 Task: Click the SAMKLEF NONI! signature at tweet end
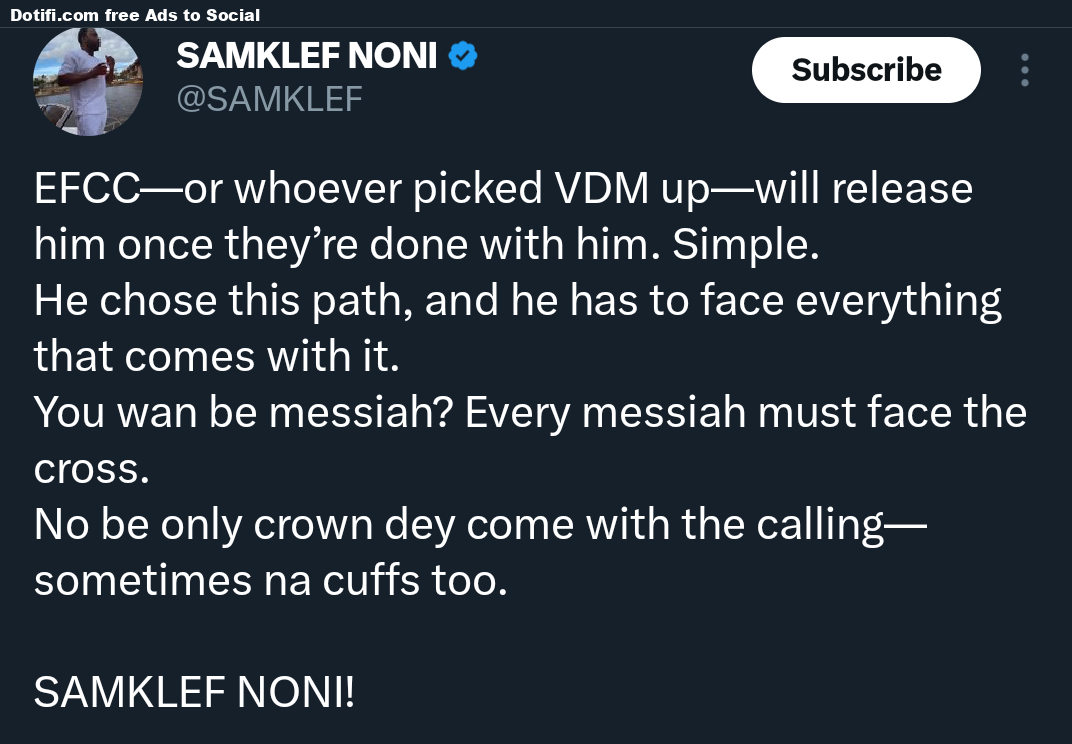(x=194, y=692)
